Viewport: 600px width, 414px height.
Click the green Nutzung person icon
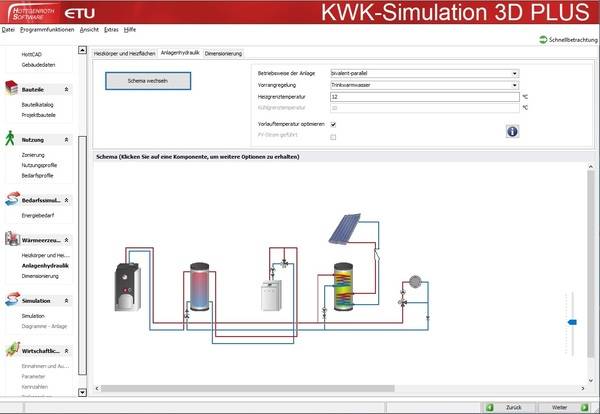[x=10, y=139]
